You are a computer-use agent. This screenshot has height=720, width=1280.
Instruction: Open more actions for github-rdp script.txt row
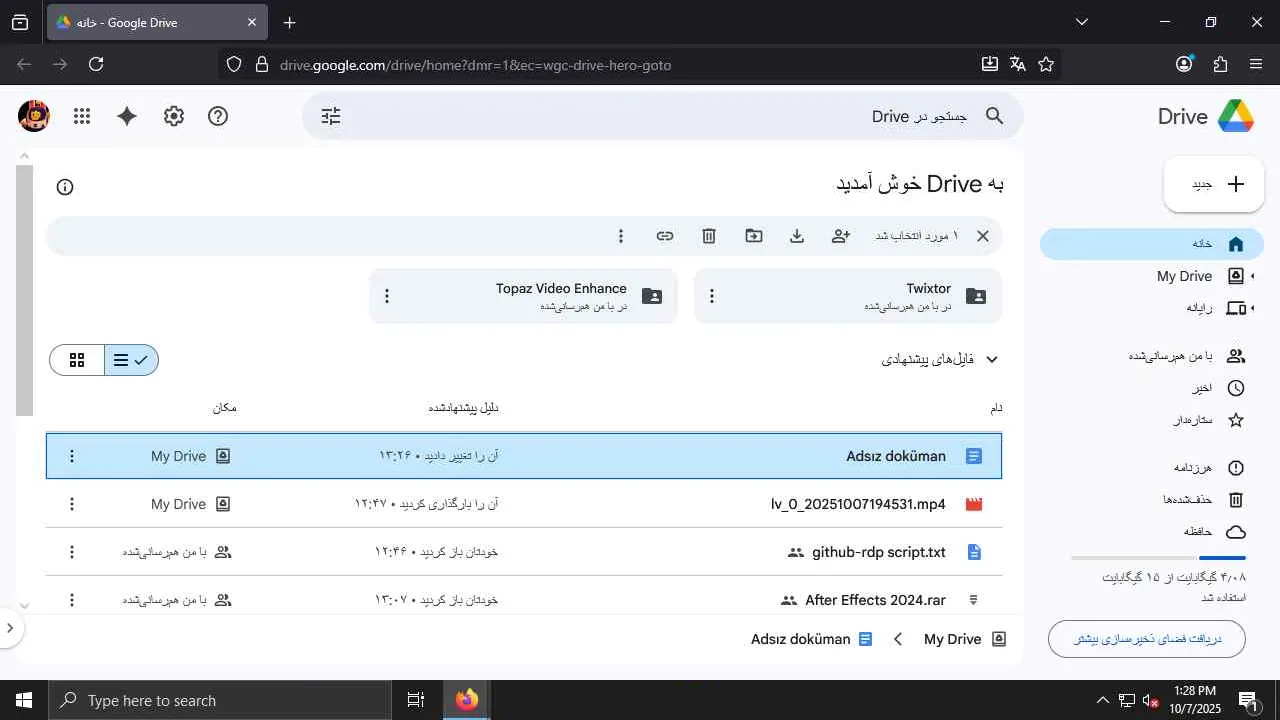71,552
